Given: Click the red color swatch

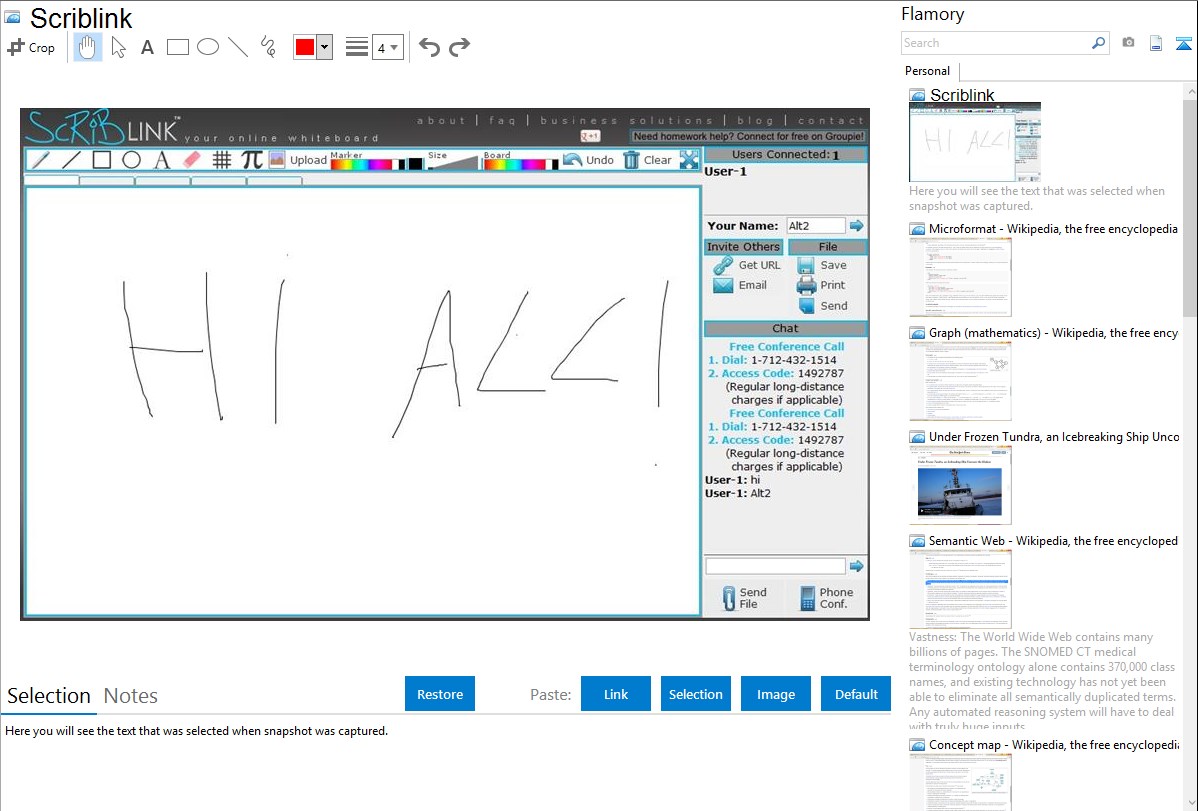Looking at the screenshot, I should point(305,47).
